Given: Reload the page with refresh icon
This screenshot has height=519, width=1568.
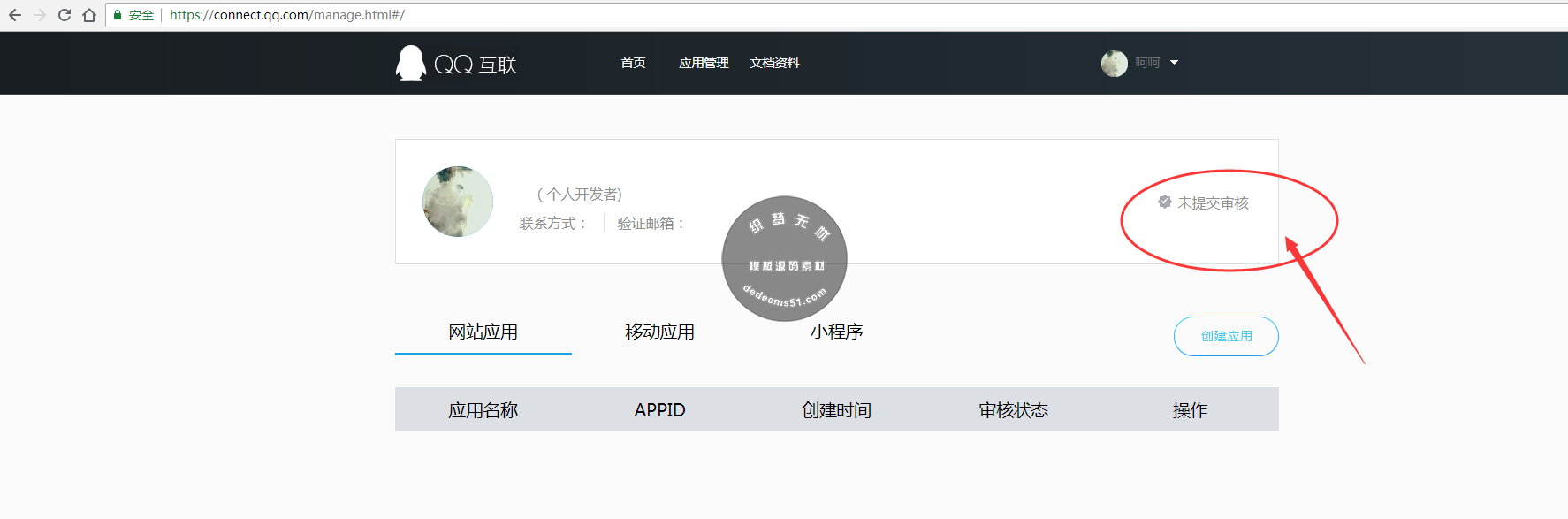Looking at the screenshot, I should (65, 15).
